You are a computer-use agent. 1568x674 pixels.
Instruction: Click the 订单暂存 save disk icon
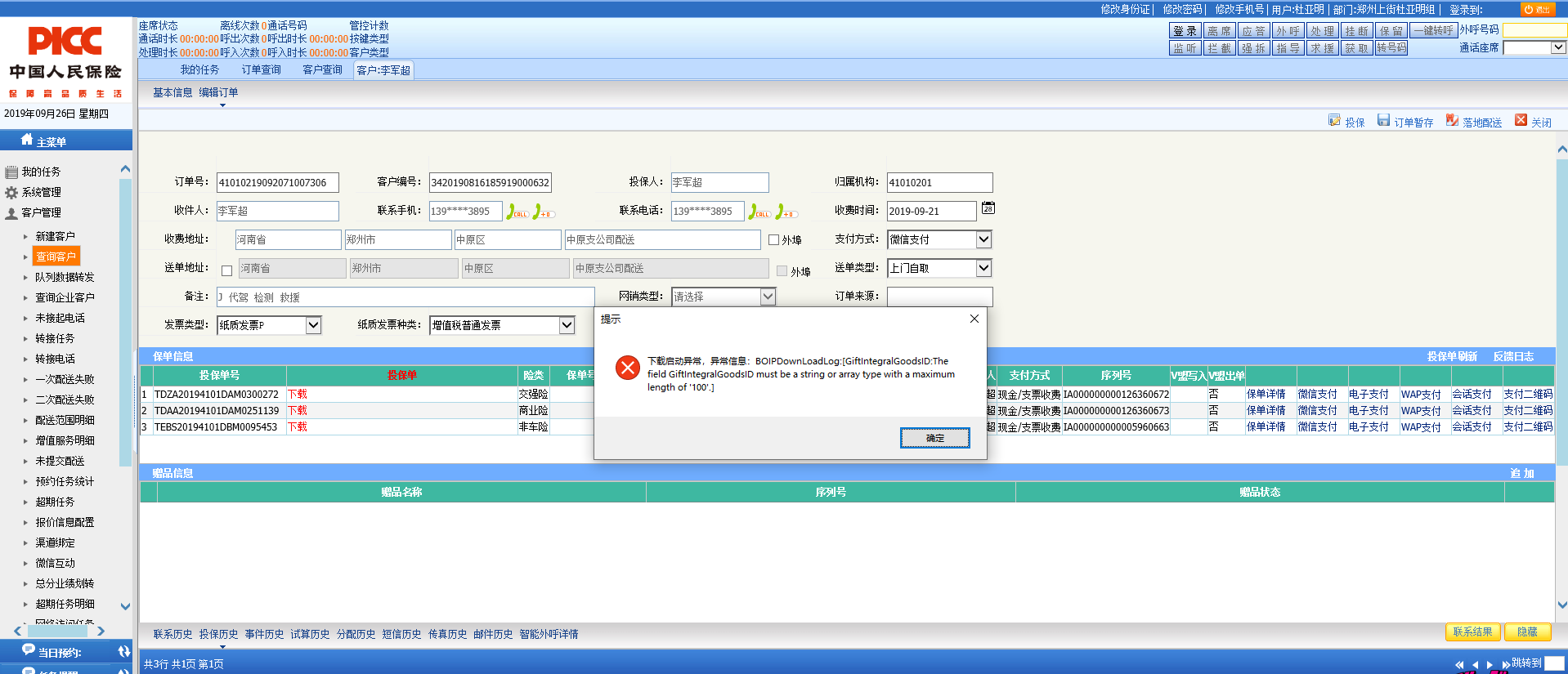1383,121
